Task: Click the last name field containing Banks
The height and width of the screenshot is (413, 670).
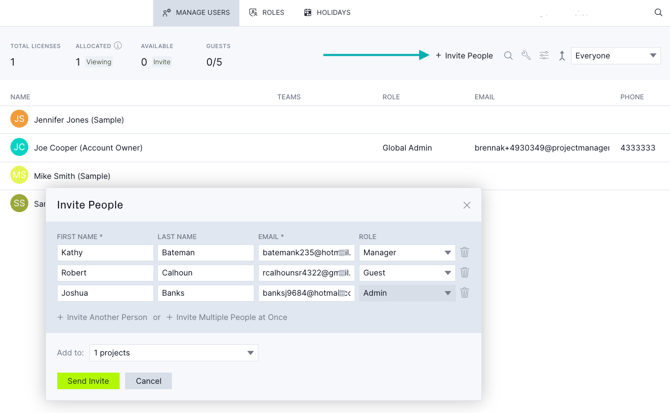Action: coord(206,293)
